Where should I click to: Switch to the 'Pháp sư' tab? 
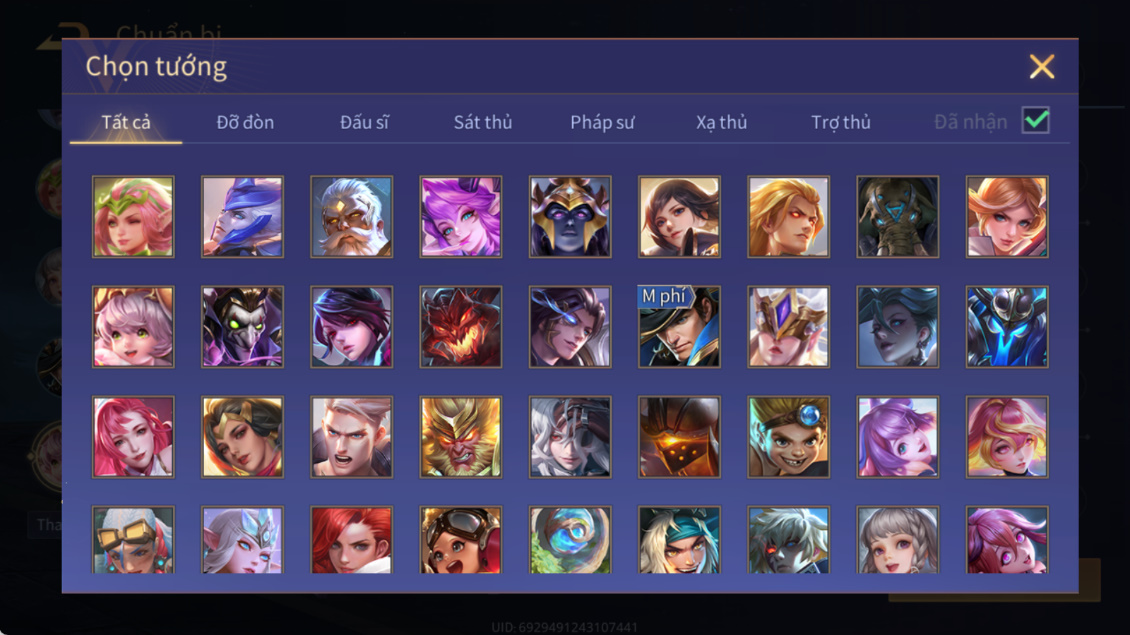click(x=602, y=122)
